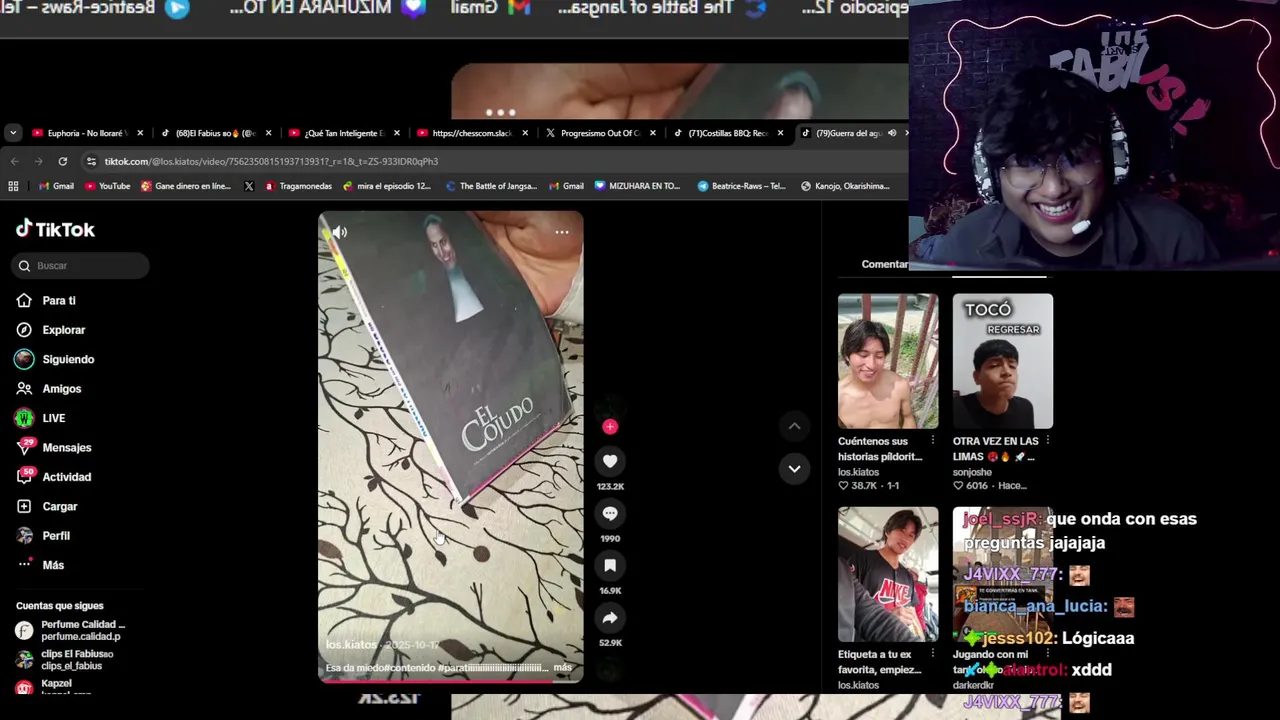The width and height of the screenshot is (1280, 720).
Task: Open options for 'Etiqueta a tu ex' video
Action: (933, 654)
